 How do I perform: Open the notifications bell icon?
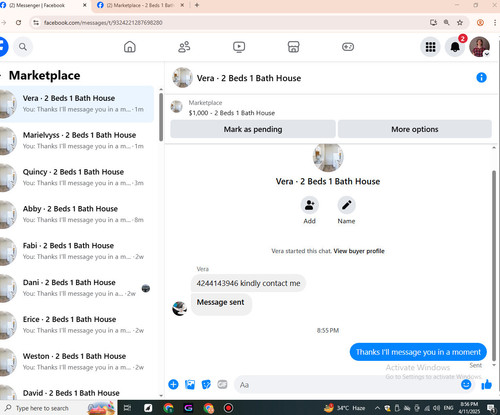(455, 47)
